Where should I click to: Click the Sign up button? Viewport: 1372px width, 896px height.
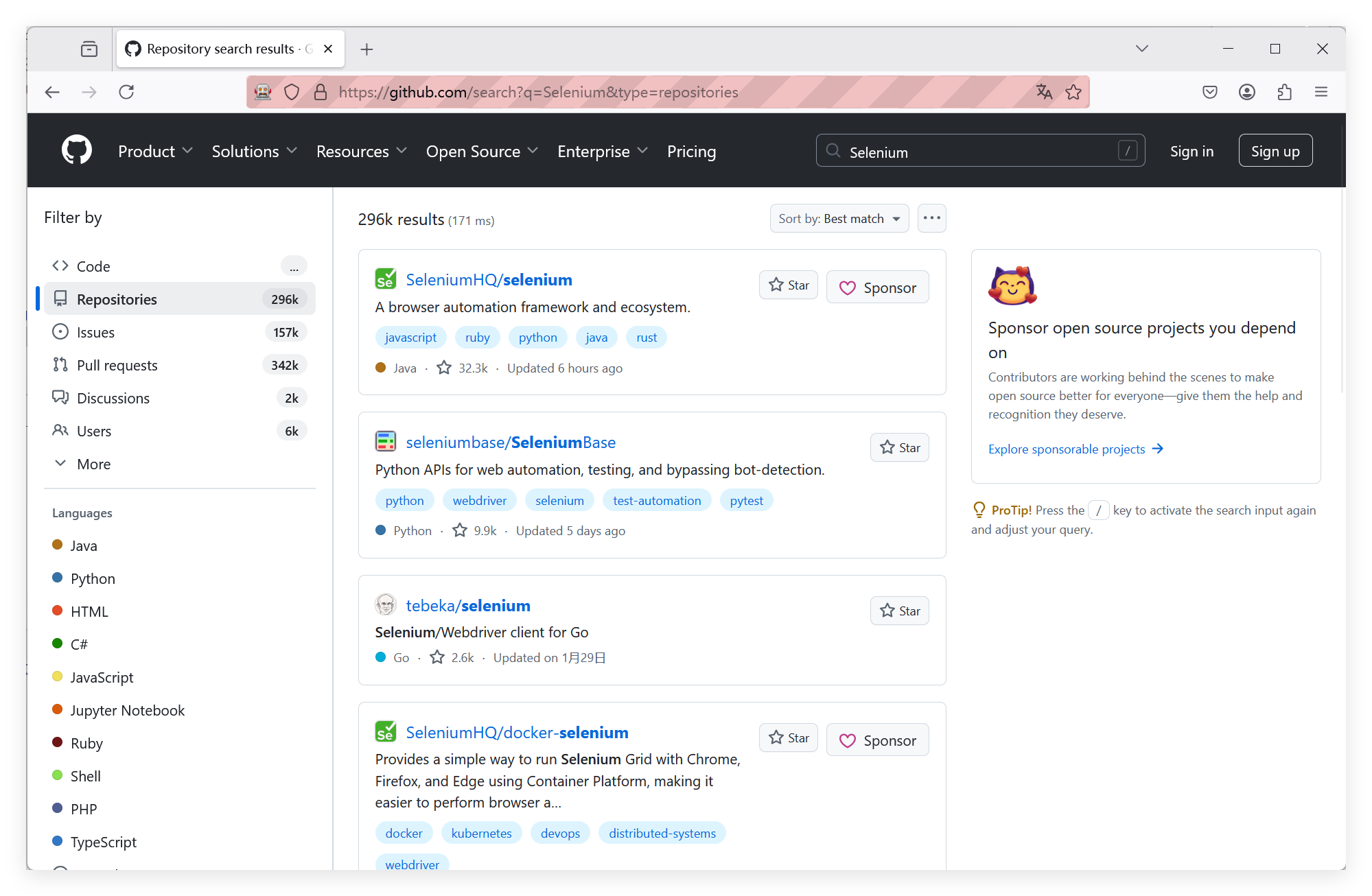point(1275,152)
